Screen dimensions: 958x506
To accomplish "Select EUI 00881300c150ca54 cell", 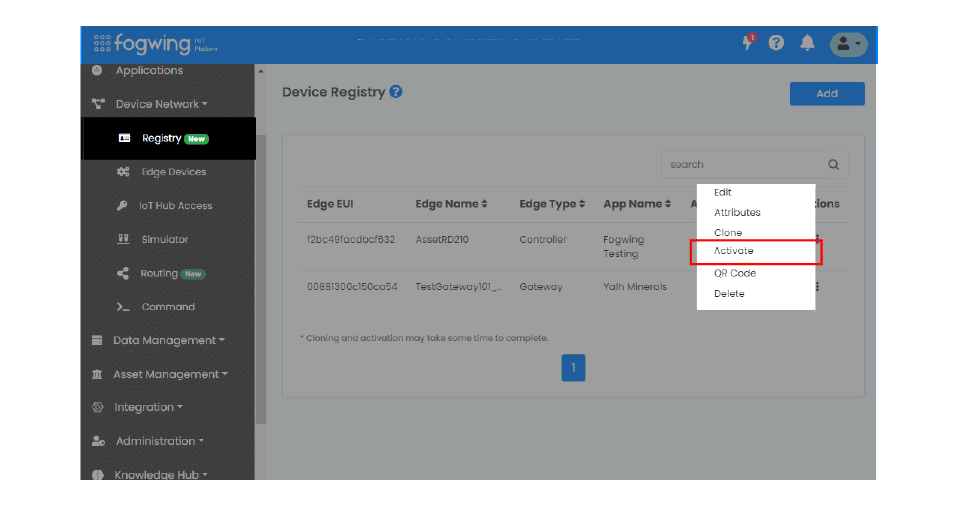I will coord(352,287).
